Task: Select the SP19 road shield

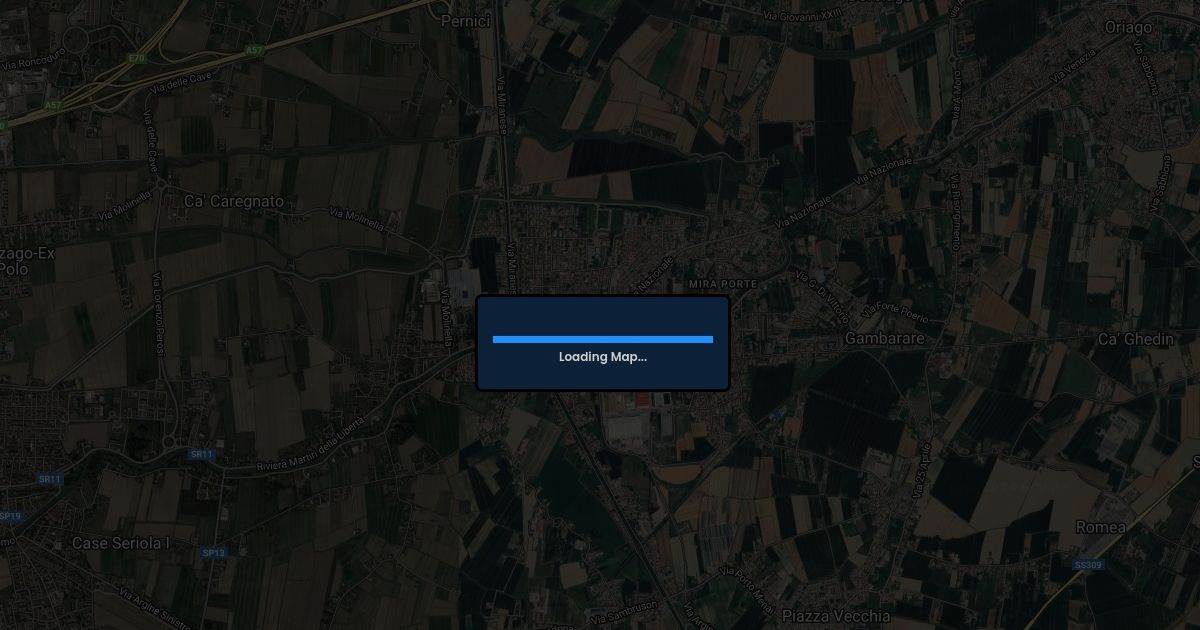Action: [x=10, y=516]
